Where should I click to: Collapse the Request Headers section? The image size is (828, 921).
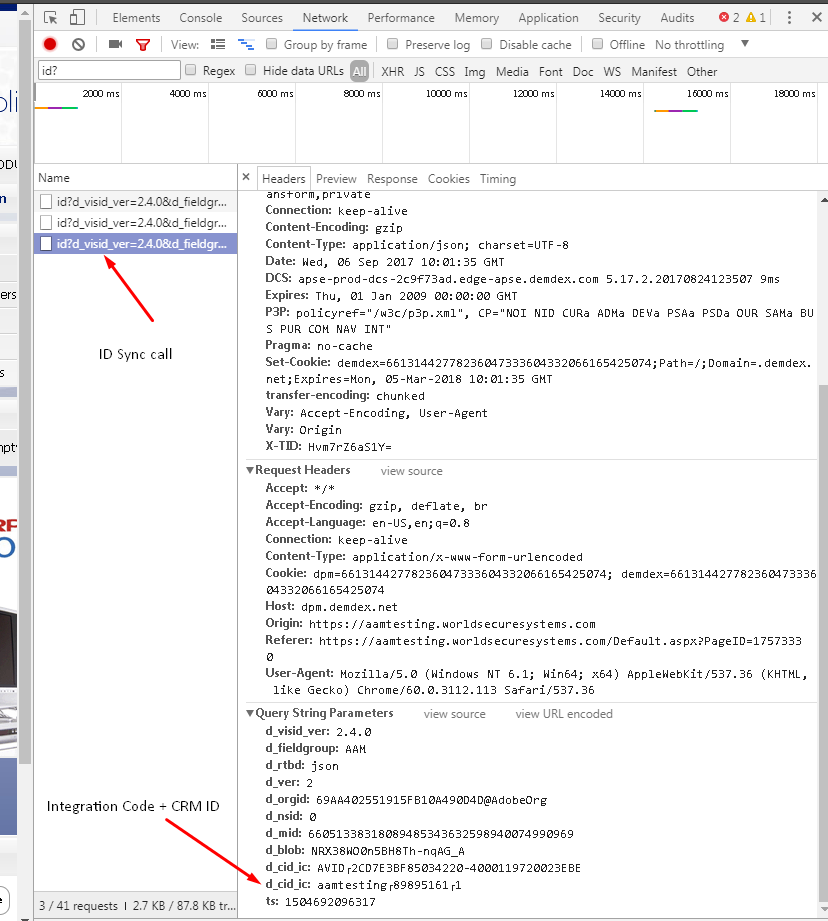pyautogui.click(x=250, y=470)
